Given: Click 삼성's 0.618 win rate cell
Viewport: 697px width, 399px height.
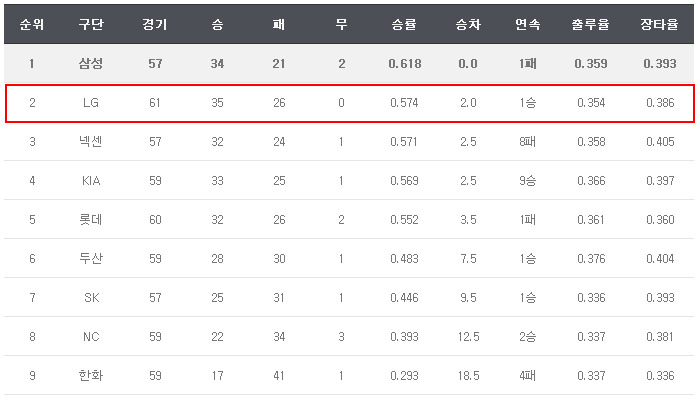Looking at the screenshot, I should pyautogui.click(x=405, y=64).
